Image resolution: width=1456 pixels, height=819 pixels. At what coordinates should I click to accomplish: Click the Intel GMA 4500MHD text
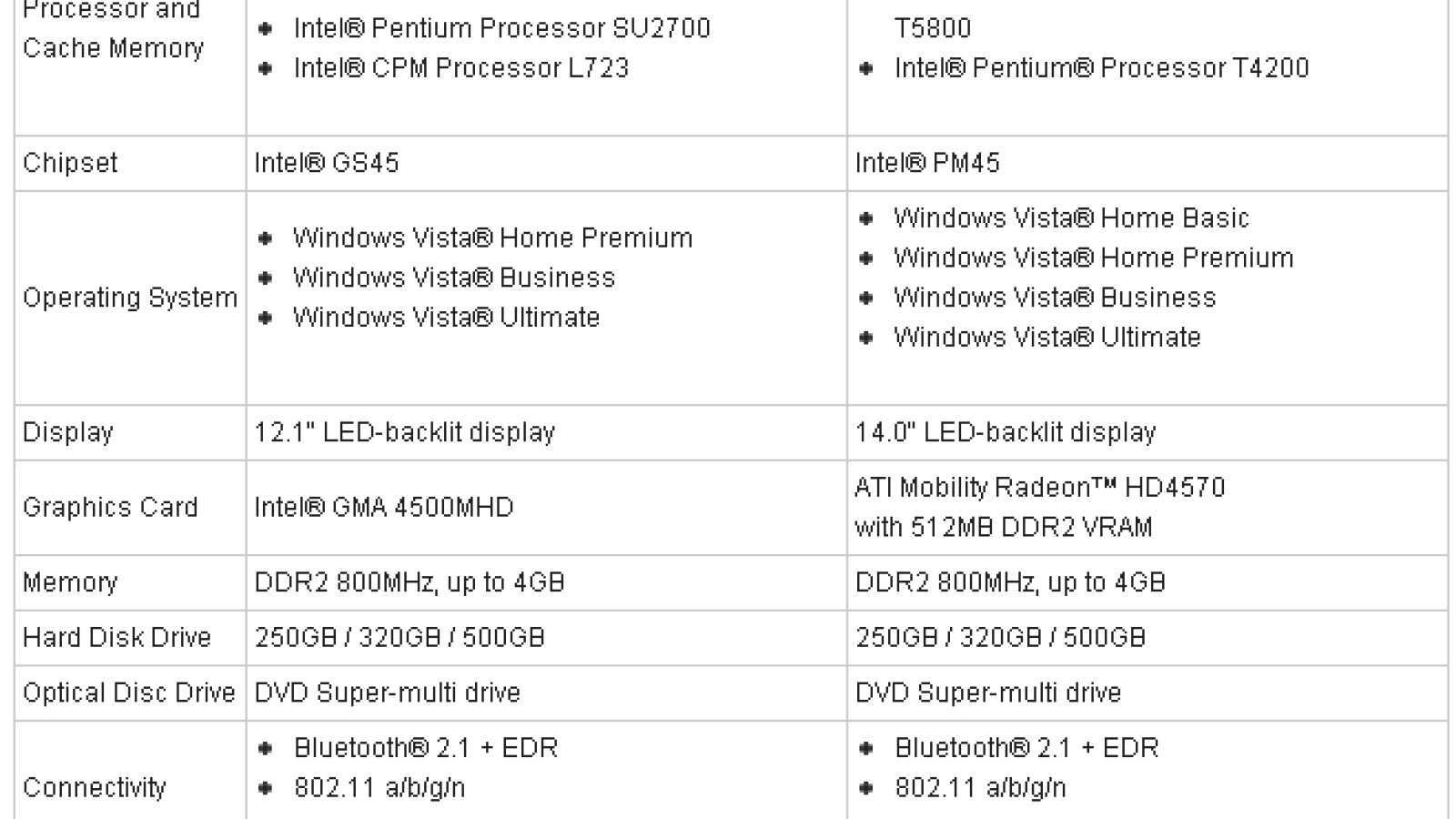click(x=383, y=507)
